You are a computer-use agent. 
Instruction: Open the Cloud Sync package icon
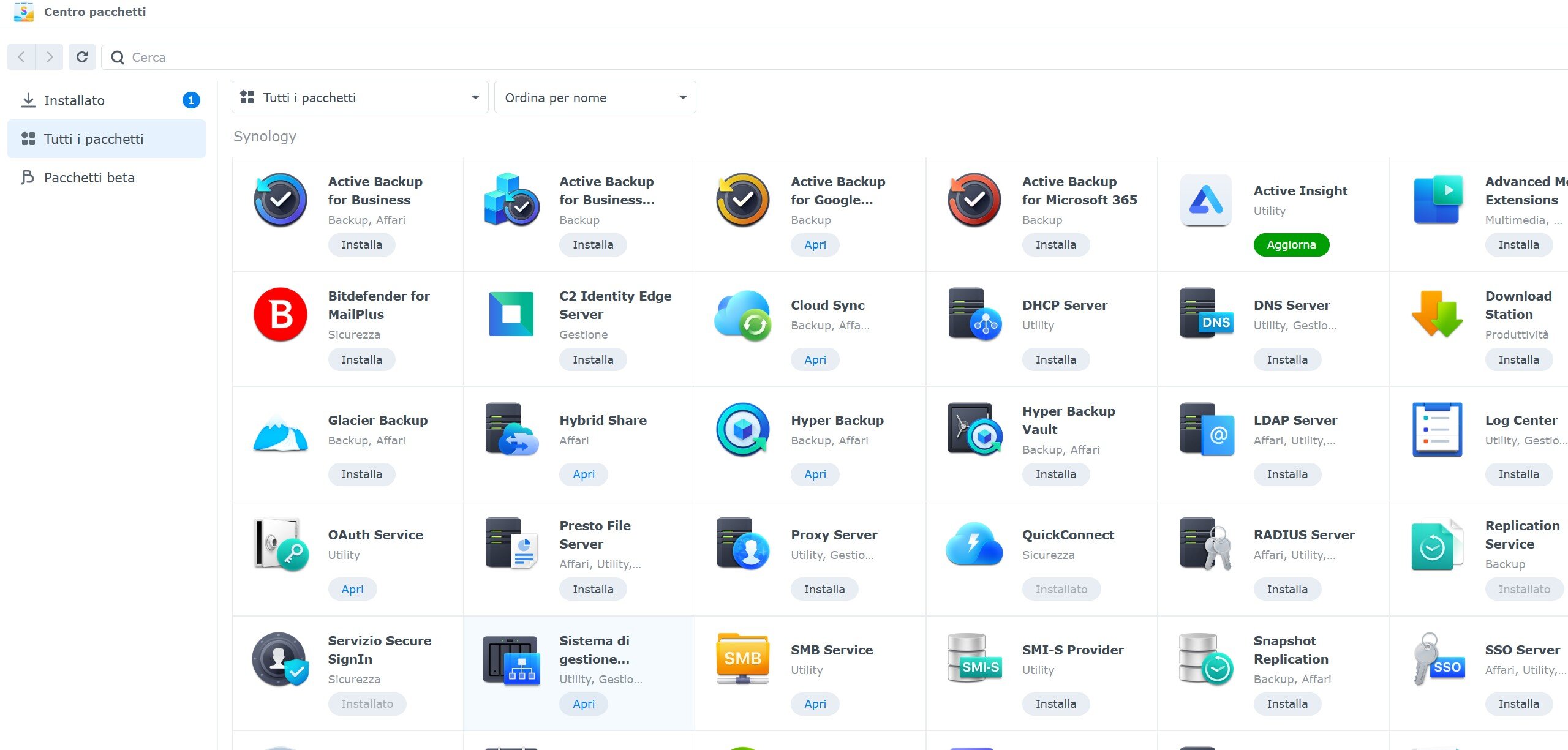coord(742,315)
